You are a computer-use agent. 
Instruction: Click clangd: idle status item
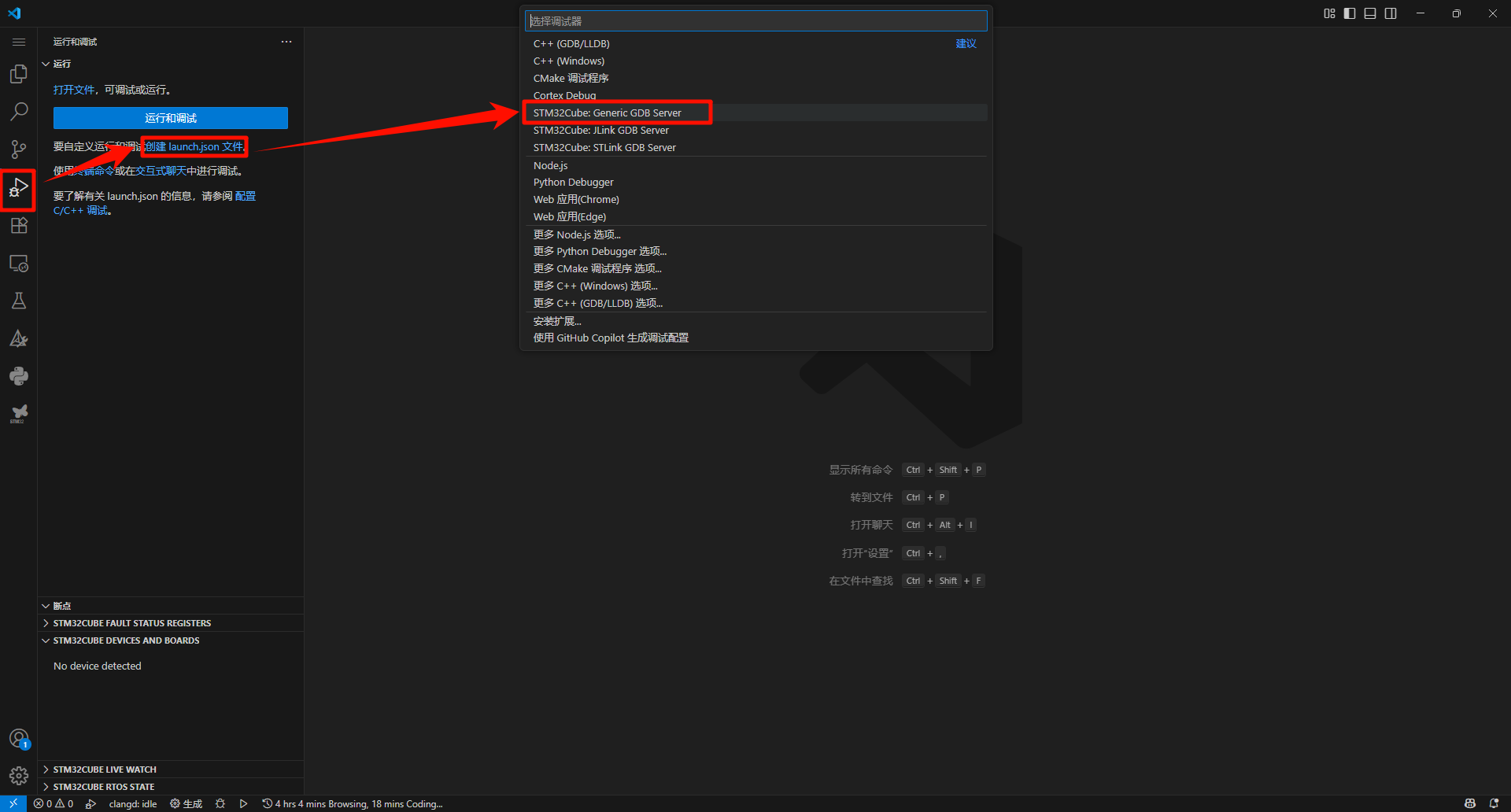tap(132, 803)
